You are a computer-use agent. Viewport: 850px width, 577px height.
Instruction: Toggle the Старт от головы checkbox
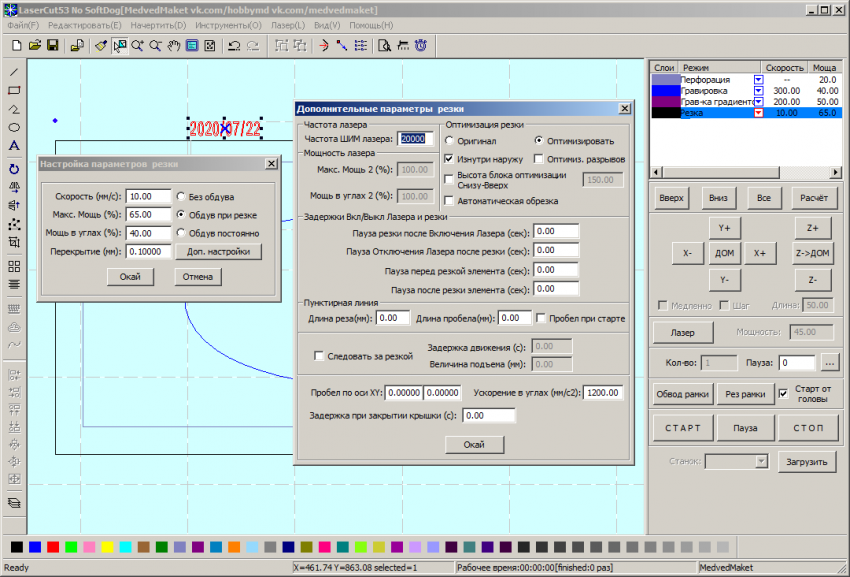783,392
